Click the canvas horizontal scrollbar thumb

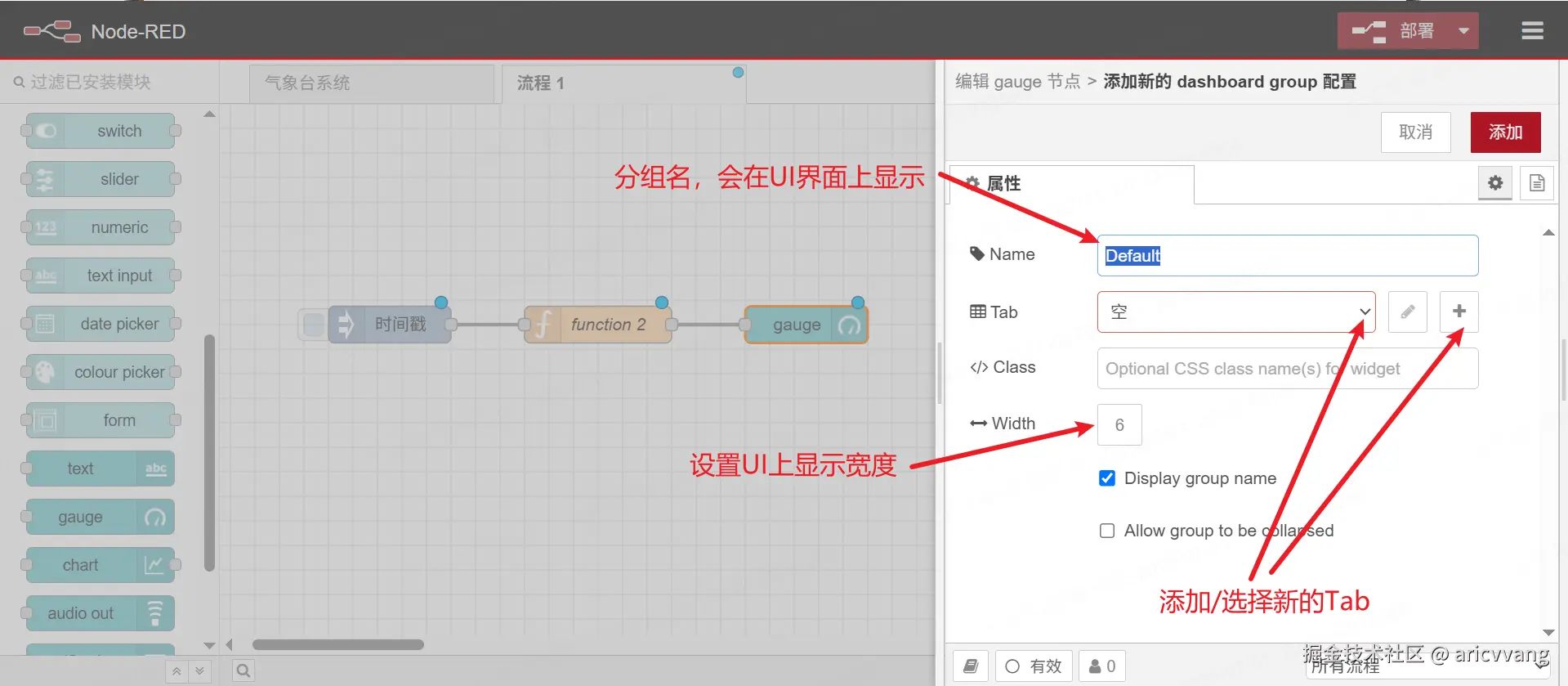338,644
